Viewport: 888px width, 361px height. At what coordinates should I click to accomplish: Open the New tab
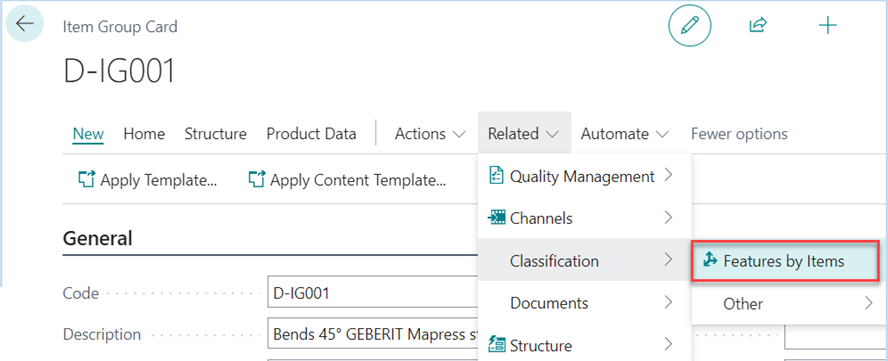click(88, 134)
